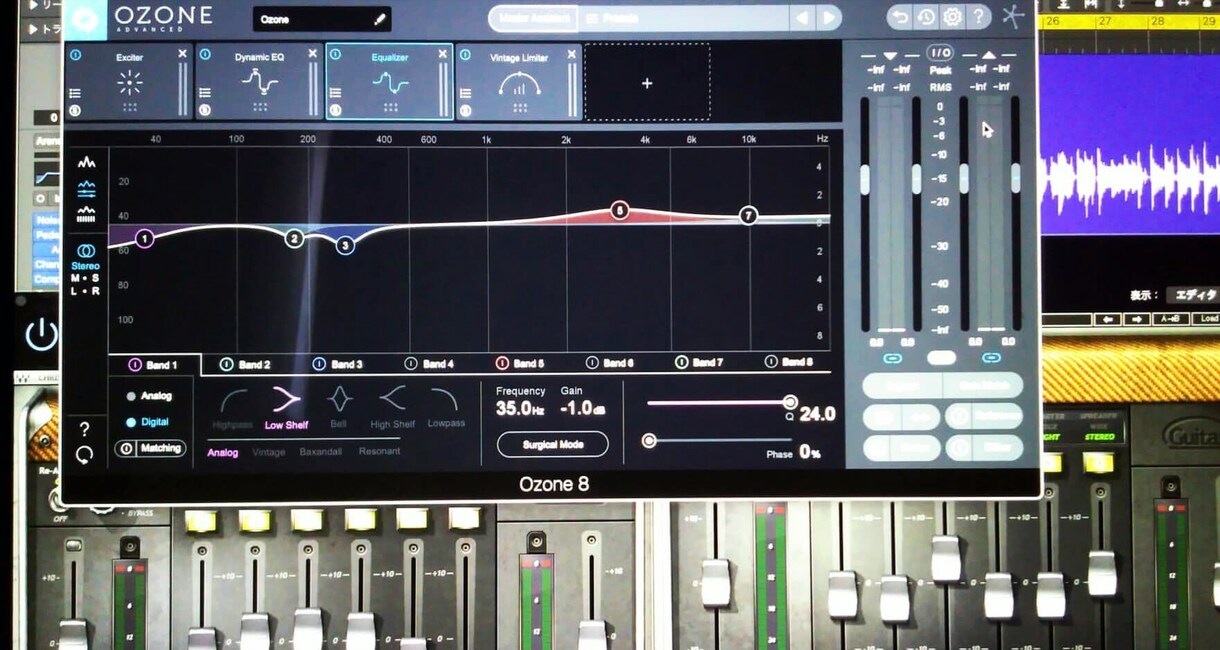Image resolution: width=1220 pixels, height=650 pixels.
Task: Bypass the Exciter module power toggle
Action: pyautogui.click(x=75, y=55)
